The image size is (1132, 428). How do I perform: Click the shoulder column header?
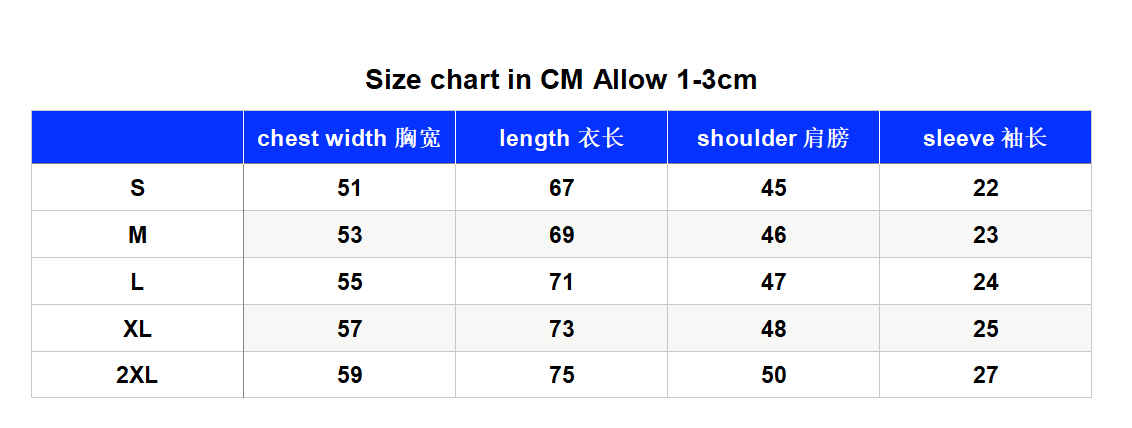[x=773, y=138]
